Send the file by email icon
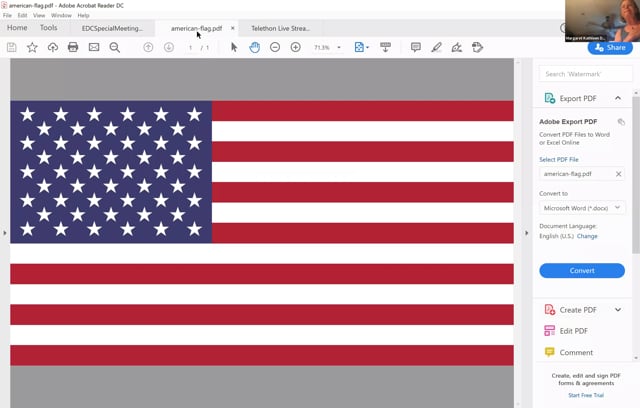The height and width of the screenshot is (408, 640). 94,47
